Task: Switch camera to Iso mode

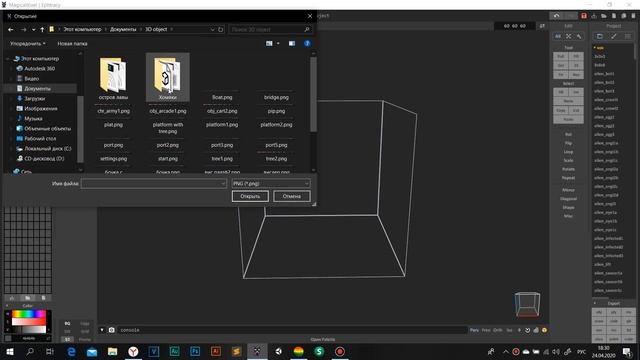Action: pos(509,330)
